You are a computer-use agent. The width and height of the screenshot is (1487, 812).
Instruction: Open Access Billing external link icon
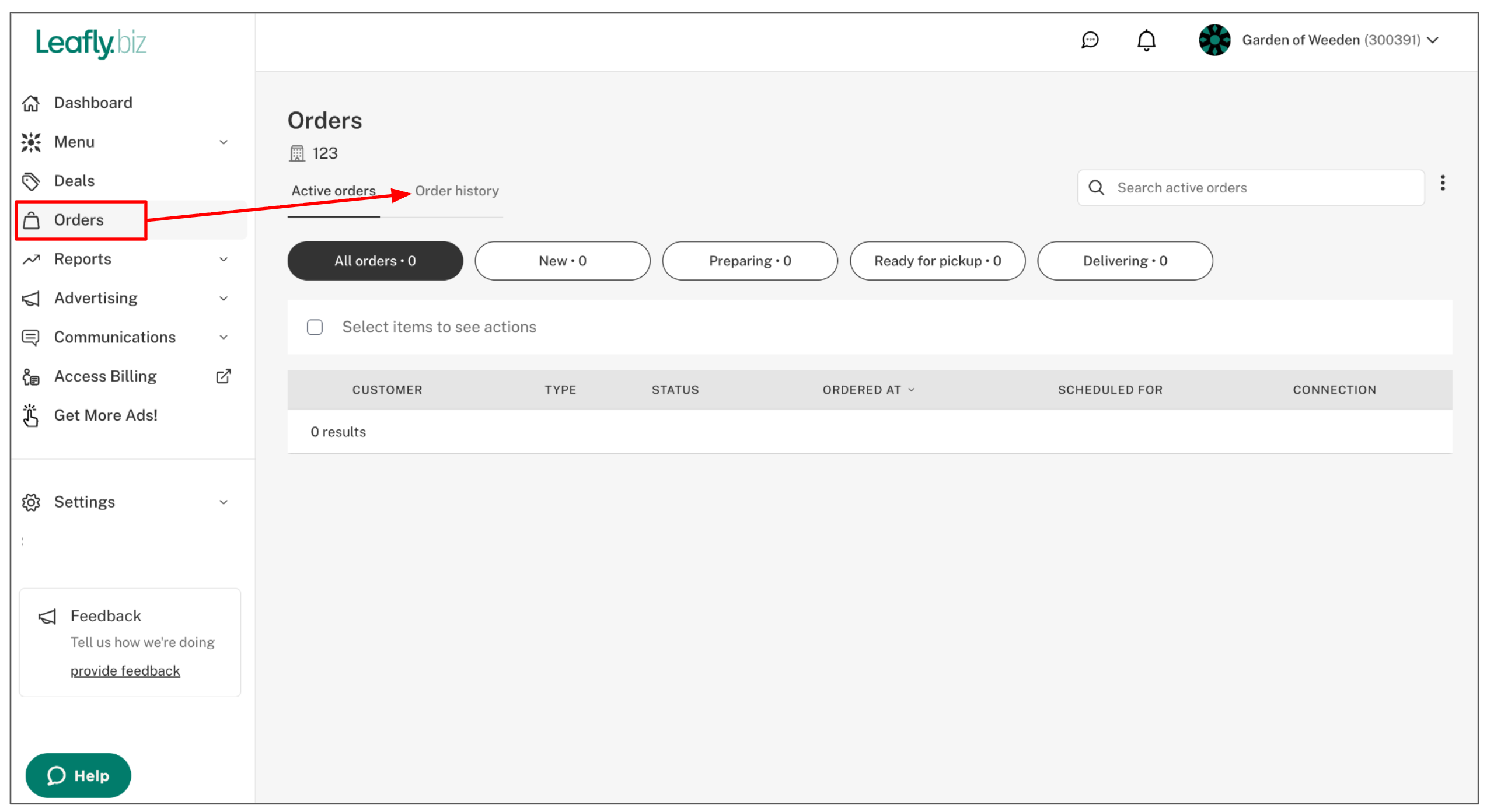point(224,376)
